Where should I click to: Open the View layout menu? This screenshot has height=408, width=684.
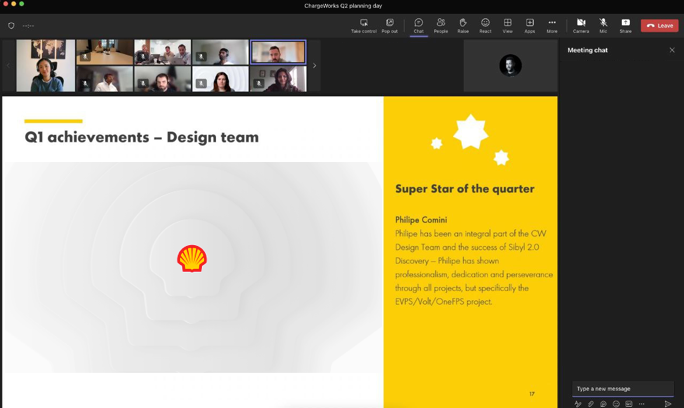click(507, 25)
